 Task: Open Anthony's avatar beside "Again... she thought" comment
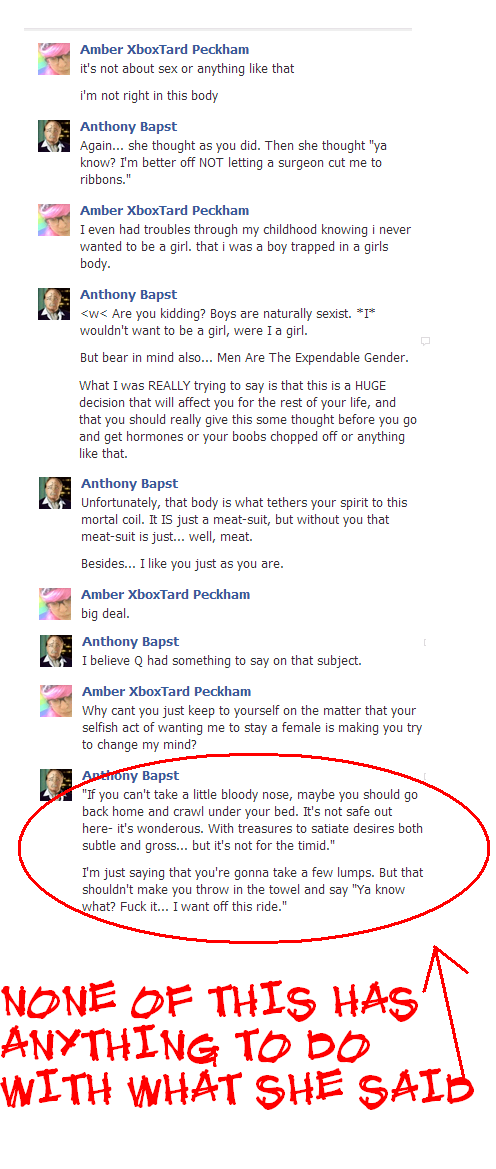(54, 136)
